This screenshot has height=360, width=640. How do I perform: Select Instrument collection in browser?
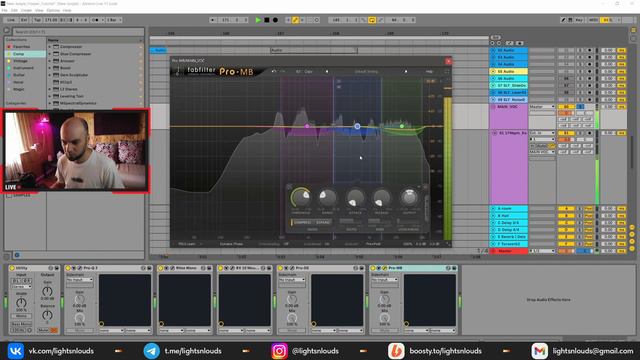tap(25, 68)
